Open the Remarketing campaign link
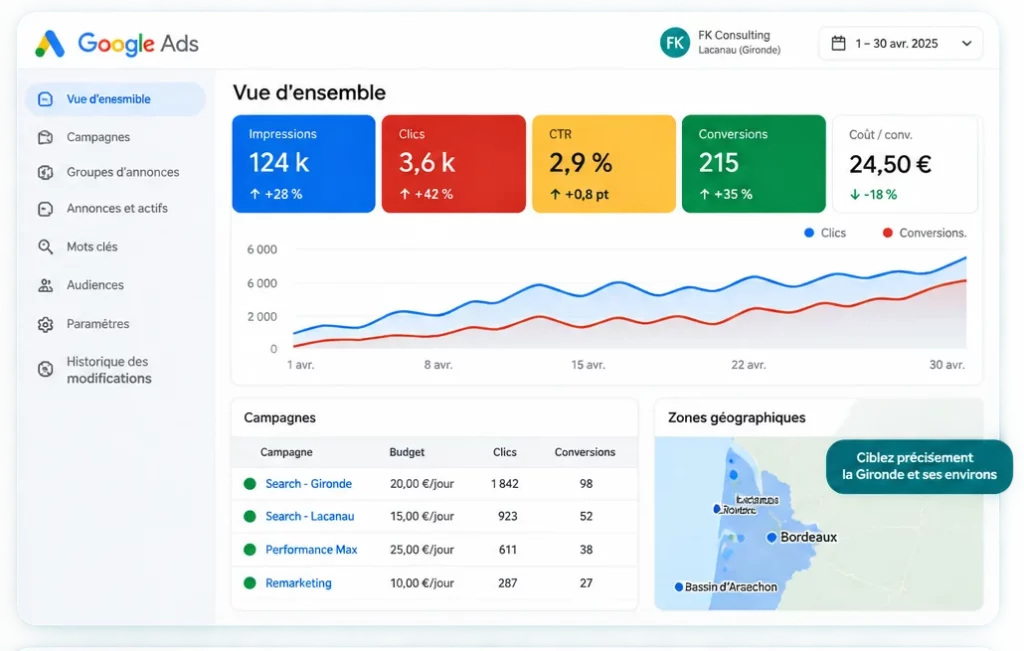1024x651 pixels. click(x=298, y=583)
